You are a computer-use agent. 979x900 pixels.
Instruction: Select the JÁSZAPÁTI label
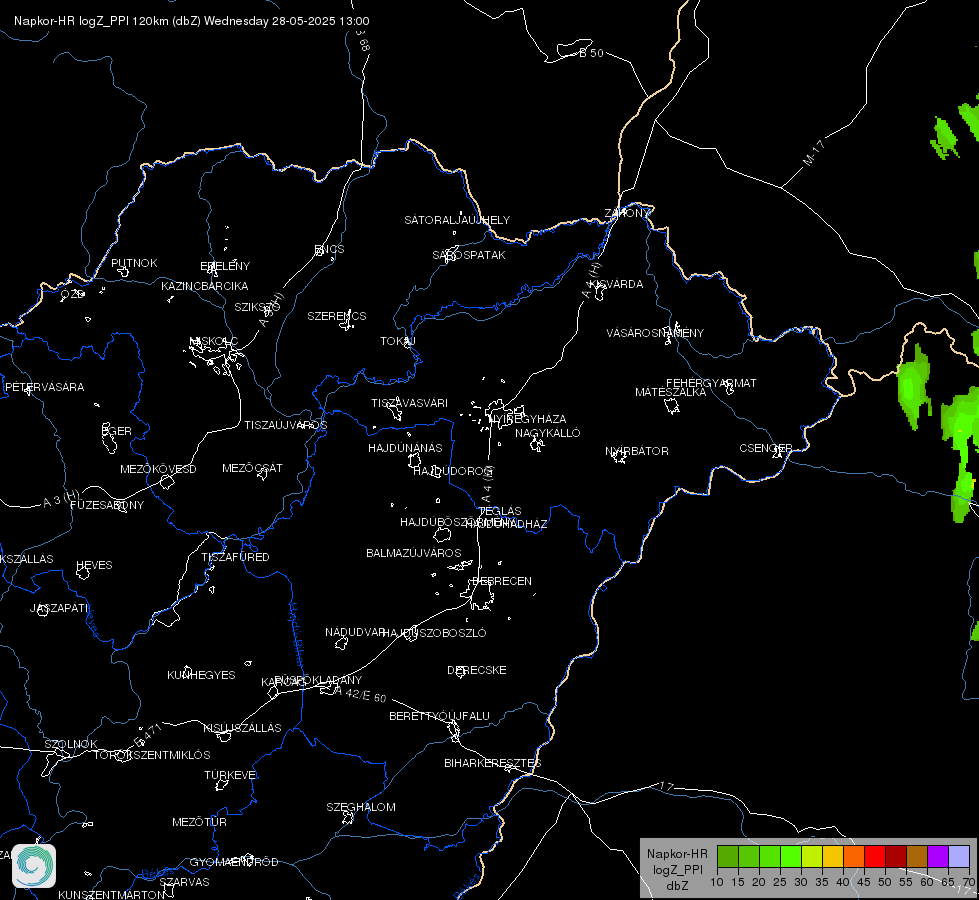pos(59,608)
